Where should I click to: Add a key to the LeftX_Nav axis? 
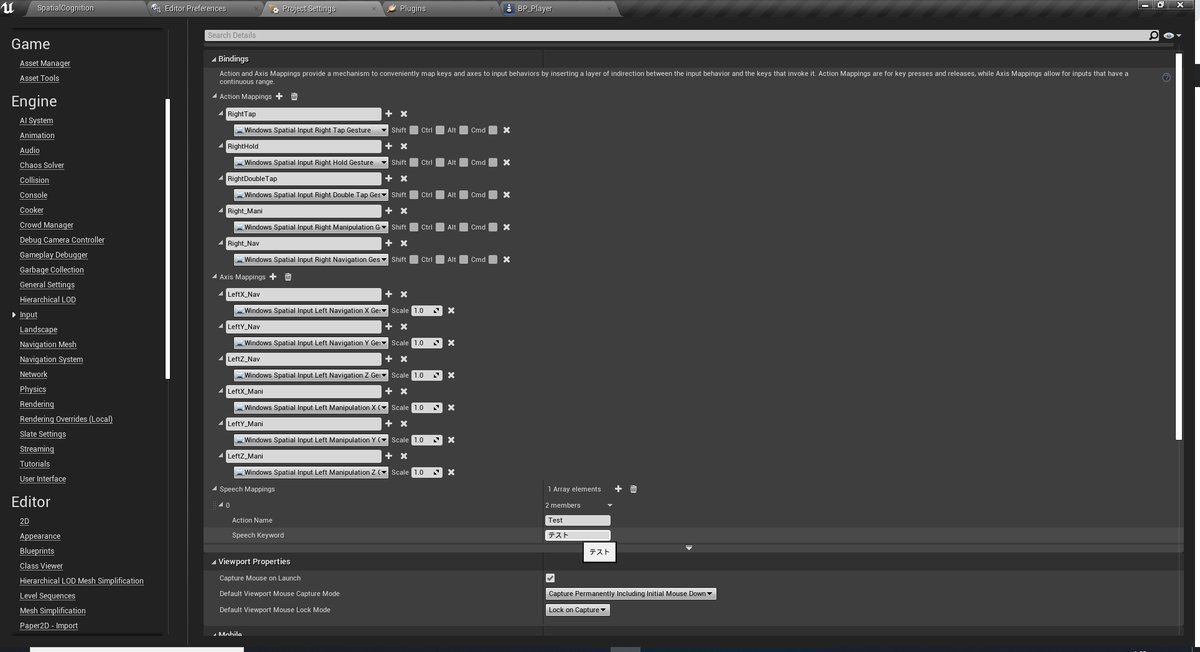389,294
